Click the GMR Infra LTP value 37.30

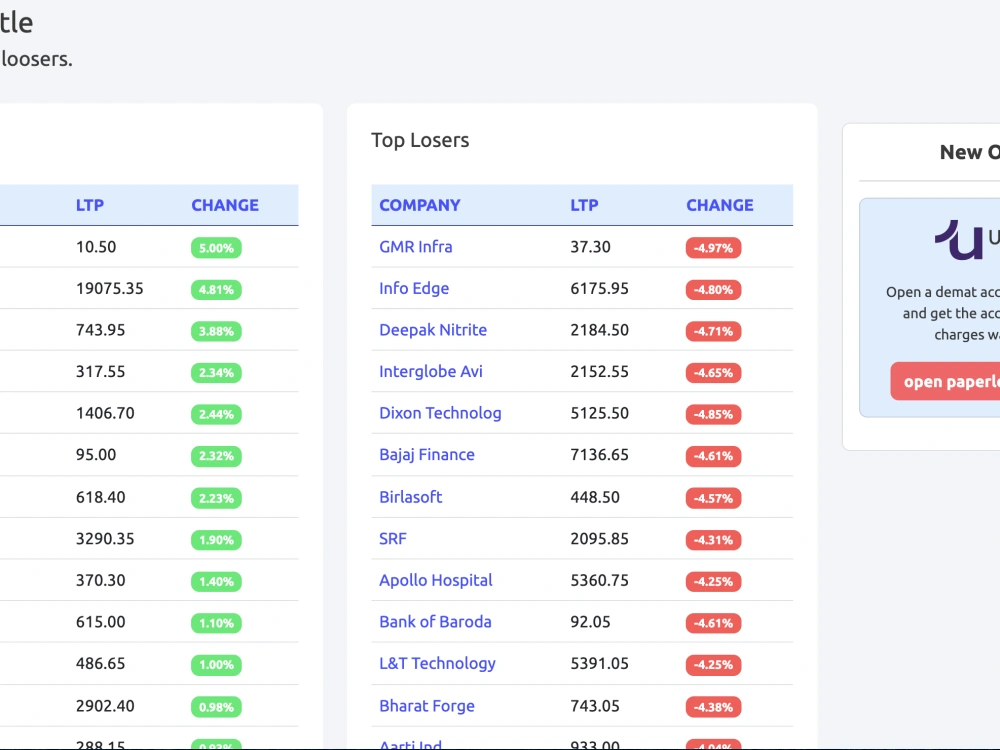[x=591, y=247]
